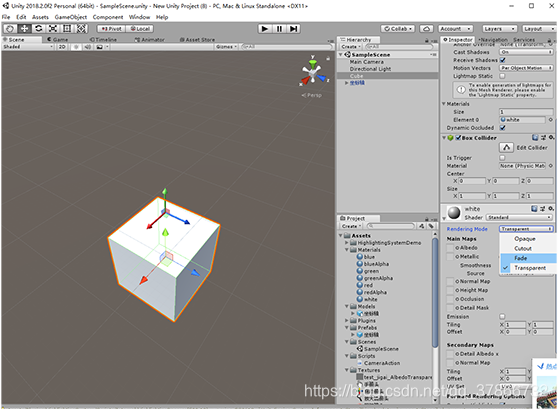Collapse the Materials folder in Project

click(347, 250)
